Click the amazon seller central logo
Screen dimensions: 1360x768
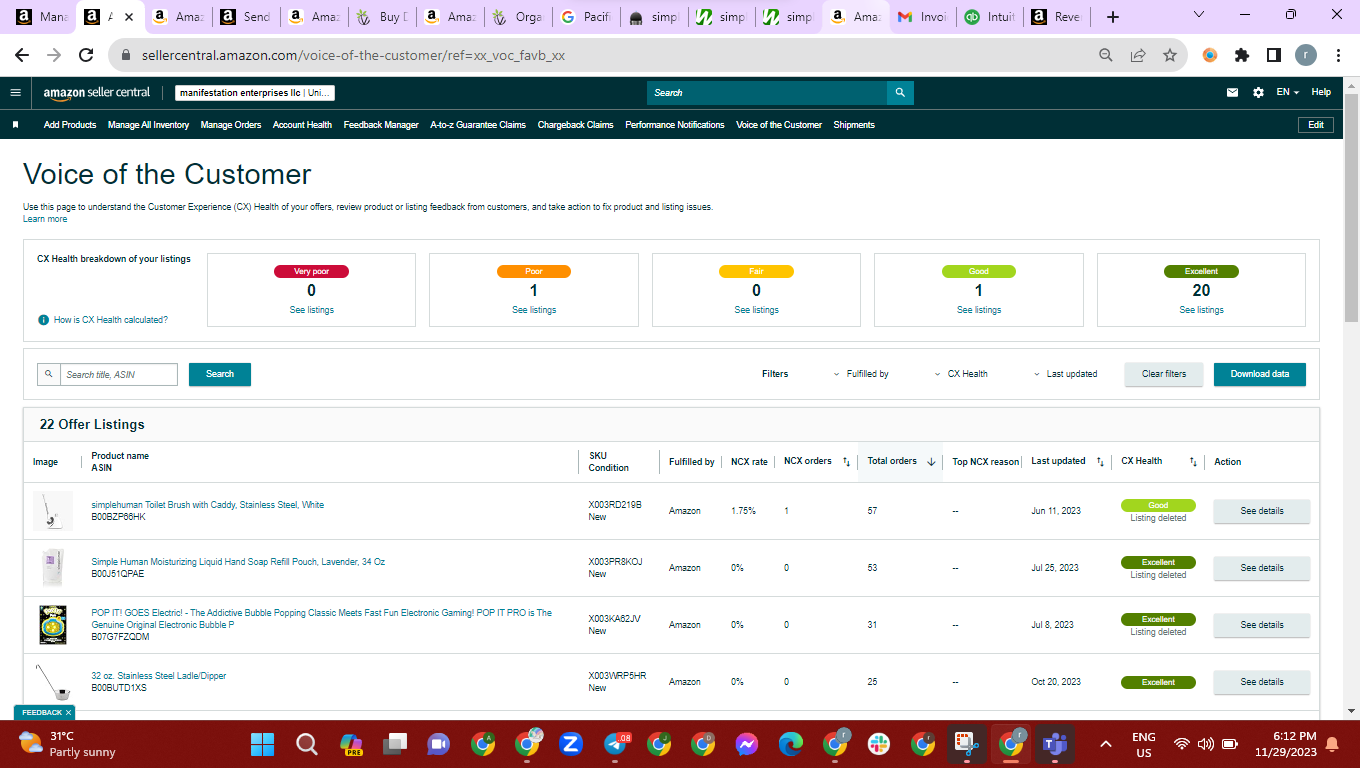96,93
